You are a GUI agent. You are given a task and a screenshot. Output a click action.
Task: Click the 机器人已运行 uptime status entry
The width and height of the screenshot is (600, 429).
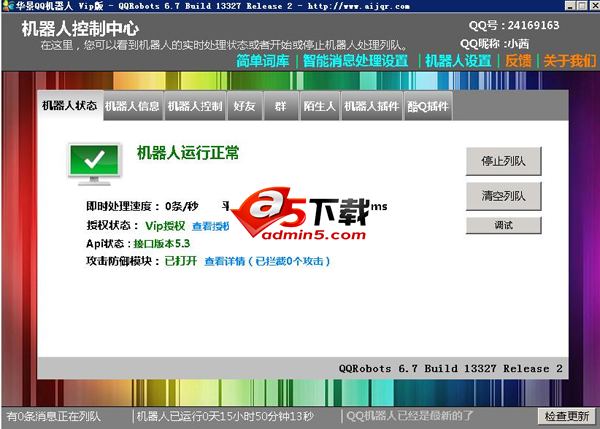(225, 416)
